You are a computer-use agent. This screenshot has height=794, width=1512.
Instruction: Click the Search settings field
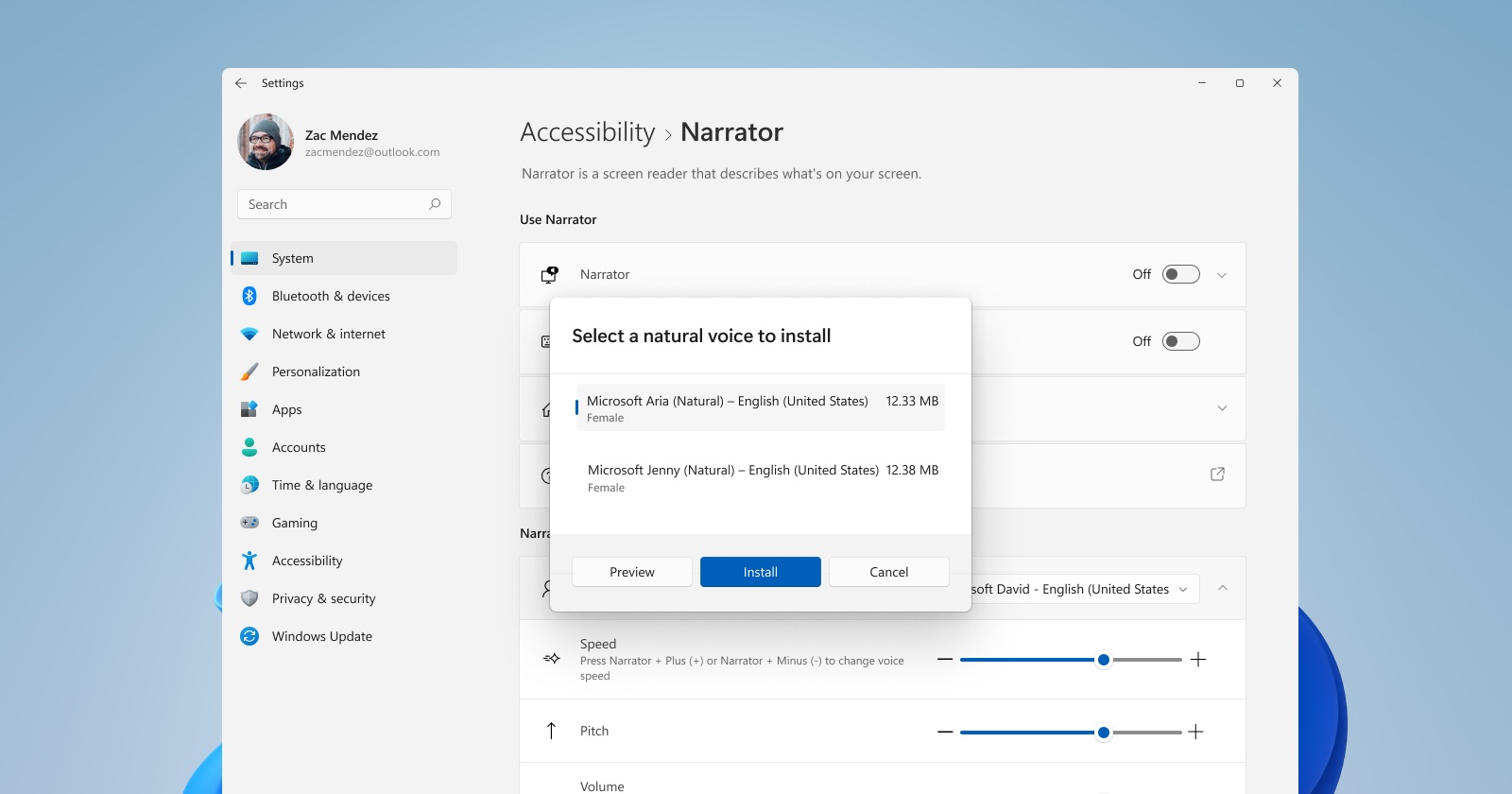click(344, 204)
